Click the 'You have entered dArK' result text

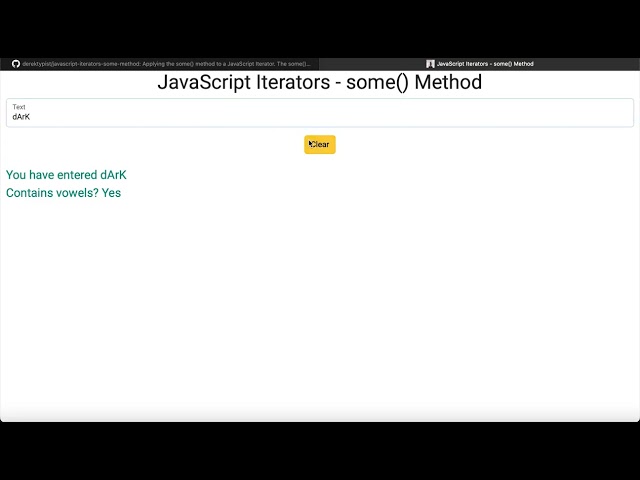pyautogui.click(x=66, y=175)
